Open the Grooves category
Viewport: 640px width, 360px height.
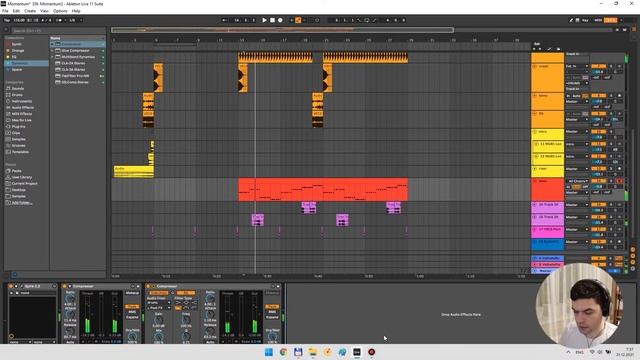click(18, 146)
